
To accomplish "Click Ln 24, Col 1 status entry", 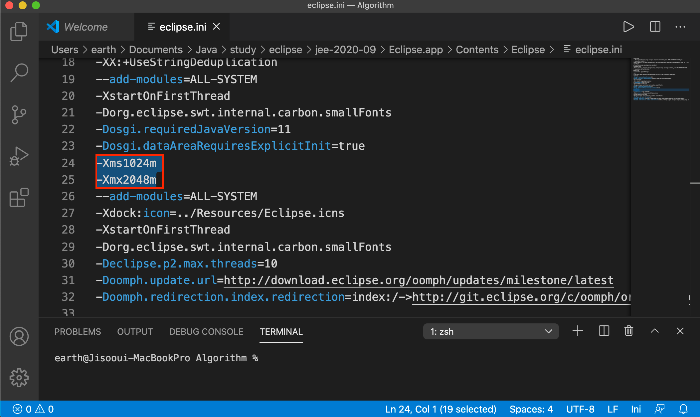I will 441,409.
